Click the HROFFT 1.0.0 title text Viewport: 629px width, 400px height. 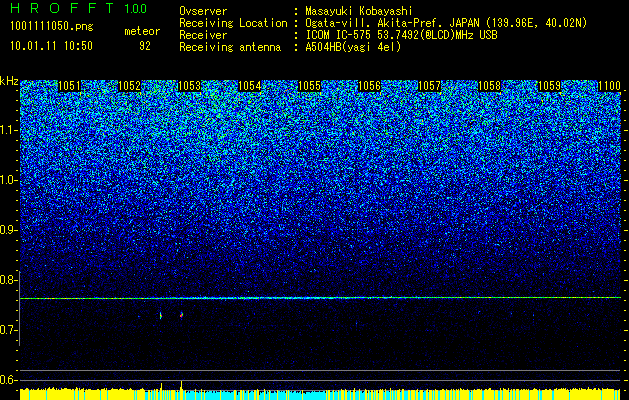pyautogui.click(x=79, y=8)
